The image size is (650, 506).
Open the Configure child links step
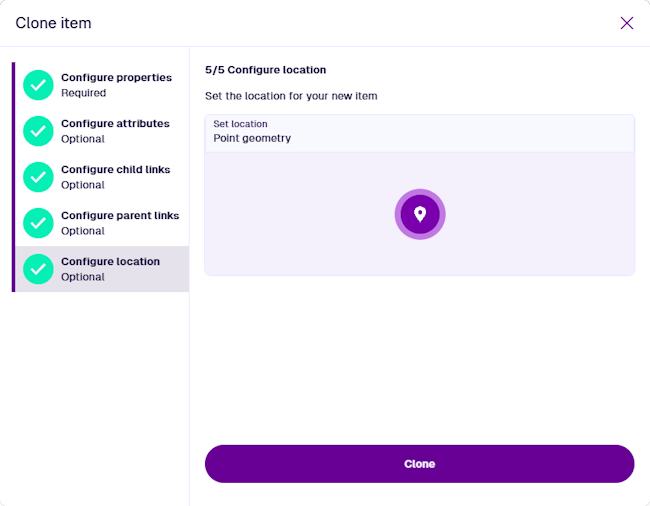115,170
